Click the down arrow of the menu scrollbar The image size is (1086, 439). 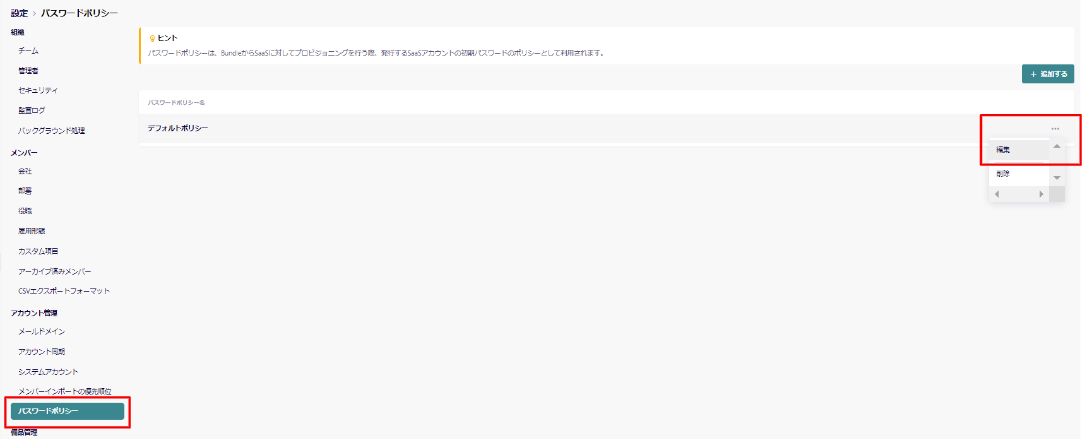click(x=1057, y=178)
